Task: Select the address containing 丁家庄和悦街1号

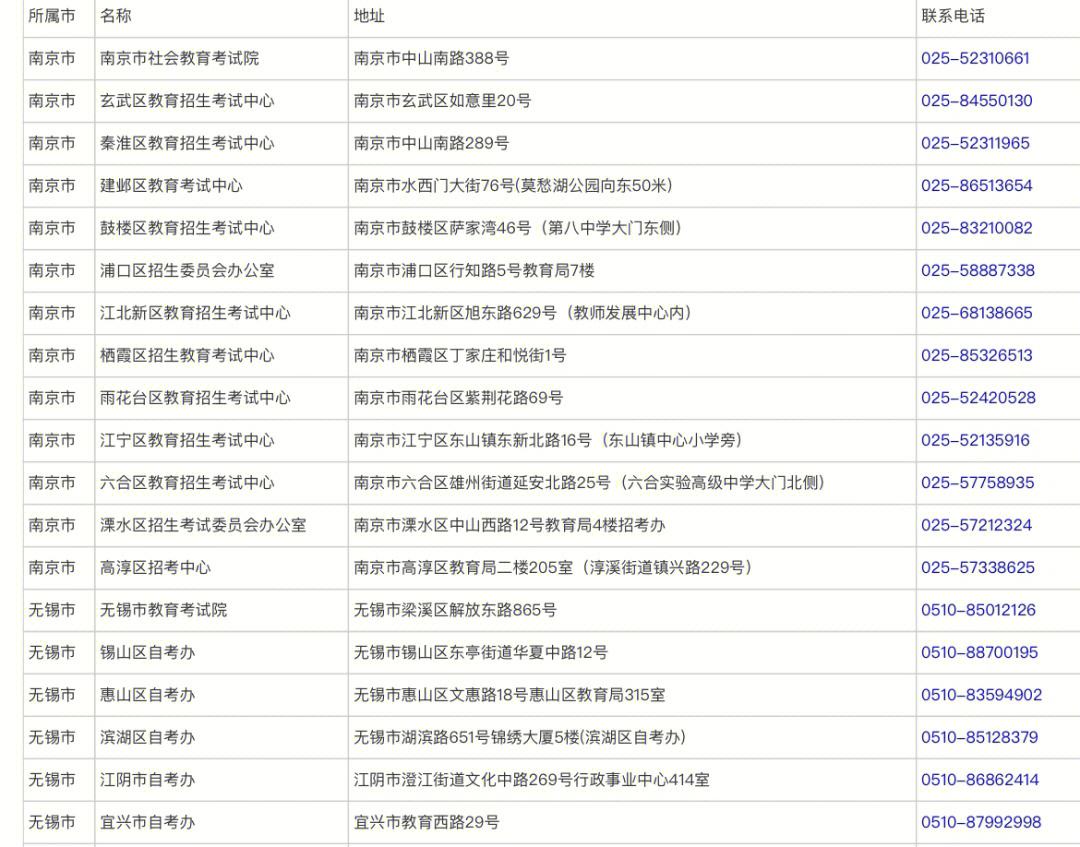Action: (x=459, y=355)
